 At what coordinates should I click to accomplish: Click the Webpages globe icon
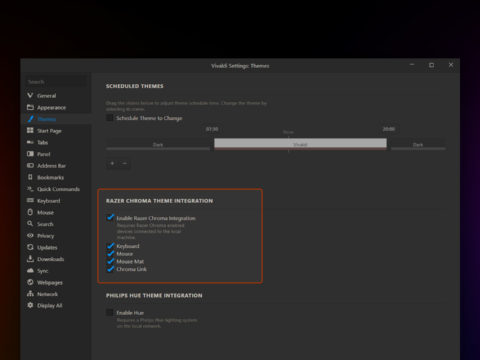tap(30, 282)
